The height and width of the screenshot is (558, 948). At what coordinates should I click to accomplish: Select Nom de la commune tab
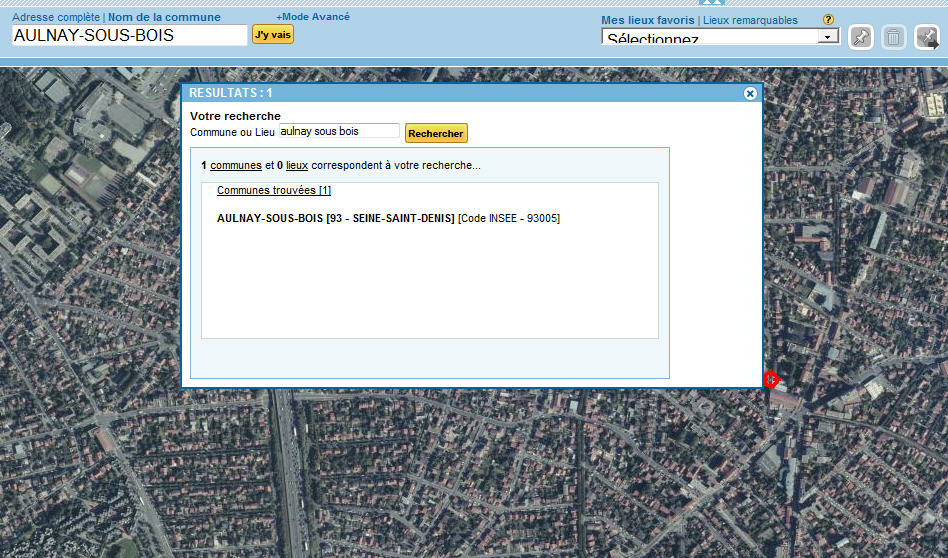click(x=164, y=17)
